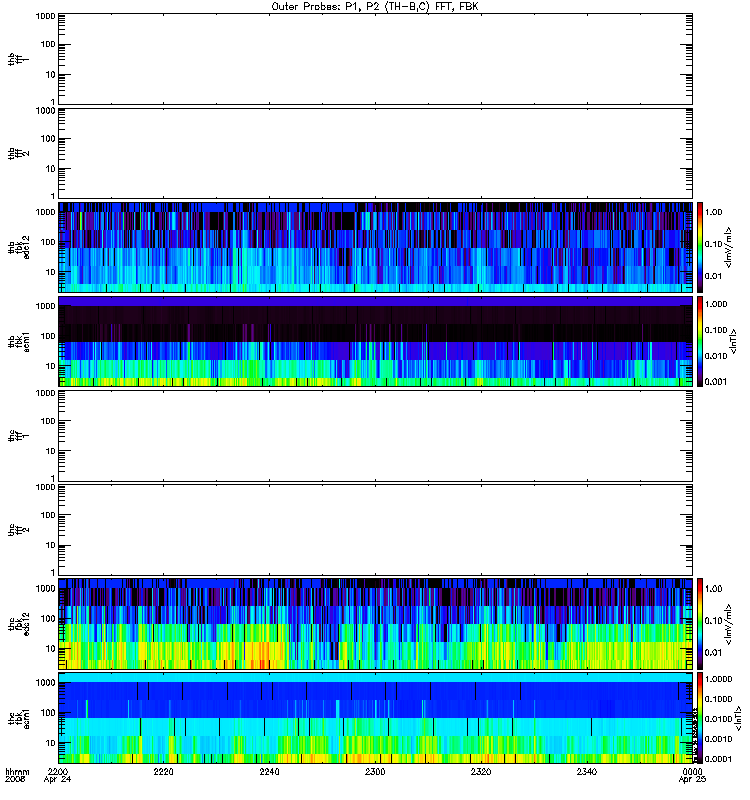The width and height of the screenshot is (750, 800).
Task: Click the 'hhmm 2008' axis caption
Action: [17, 776]
